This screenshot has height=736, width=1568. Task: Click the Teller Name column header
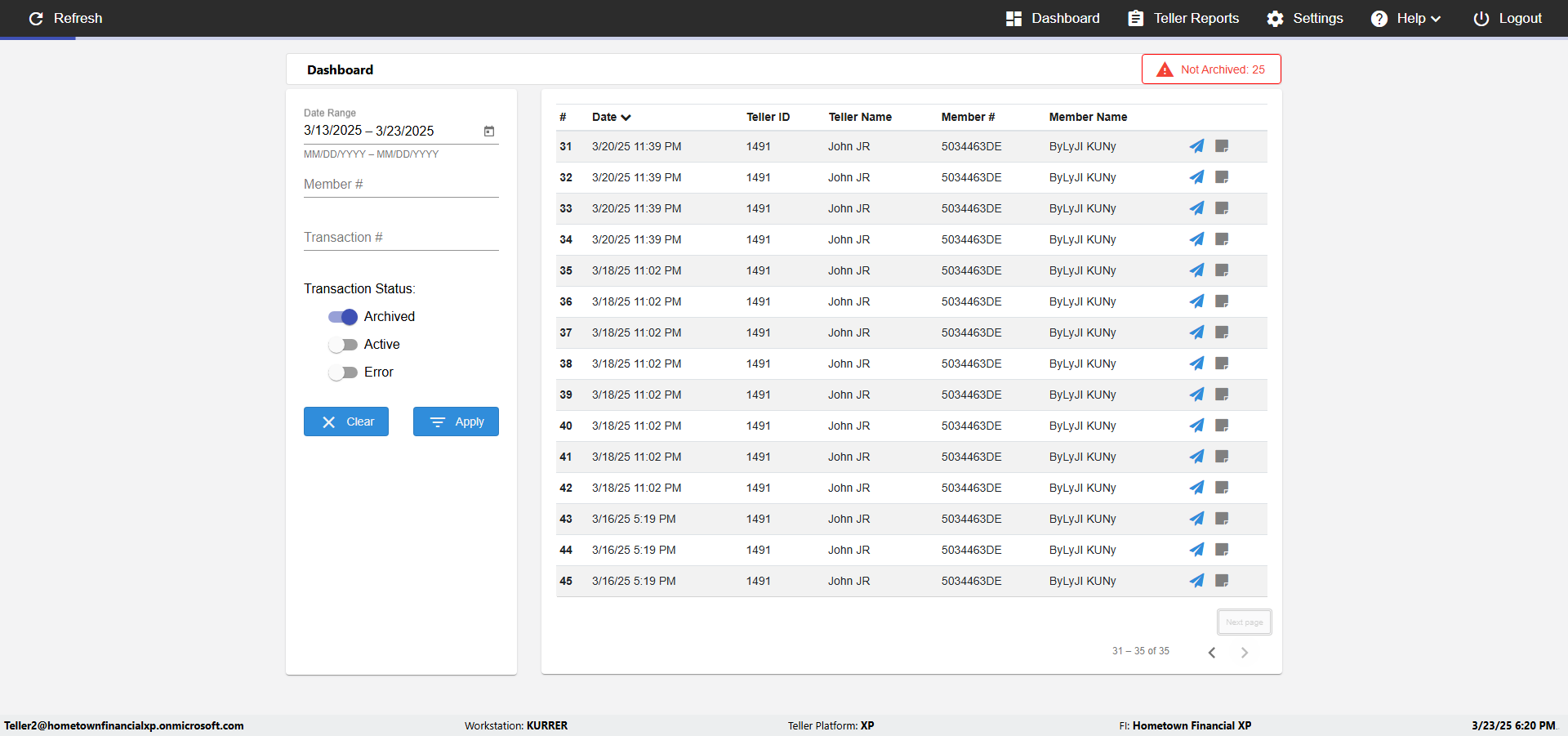point(860,117)
